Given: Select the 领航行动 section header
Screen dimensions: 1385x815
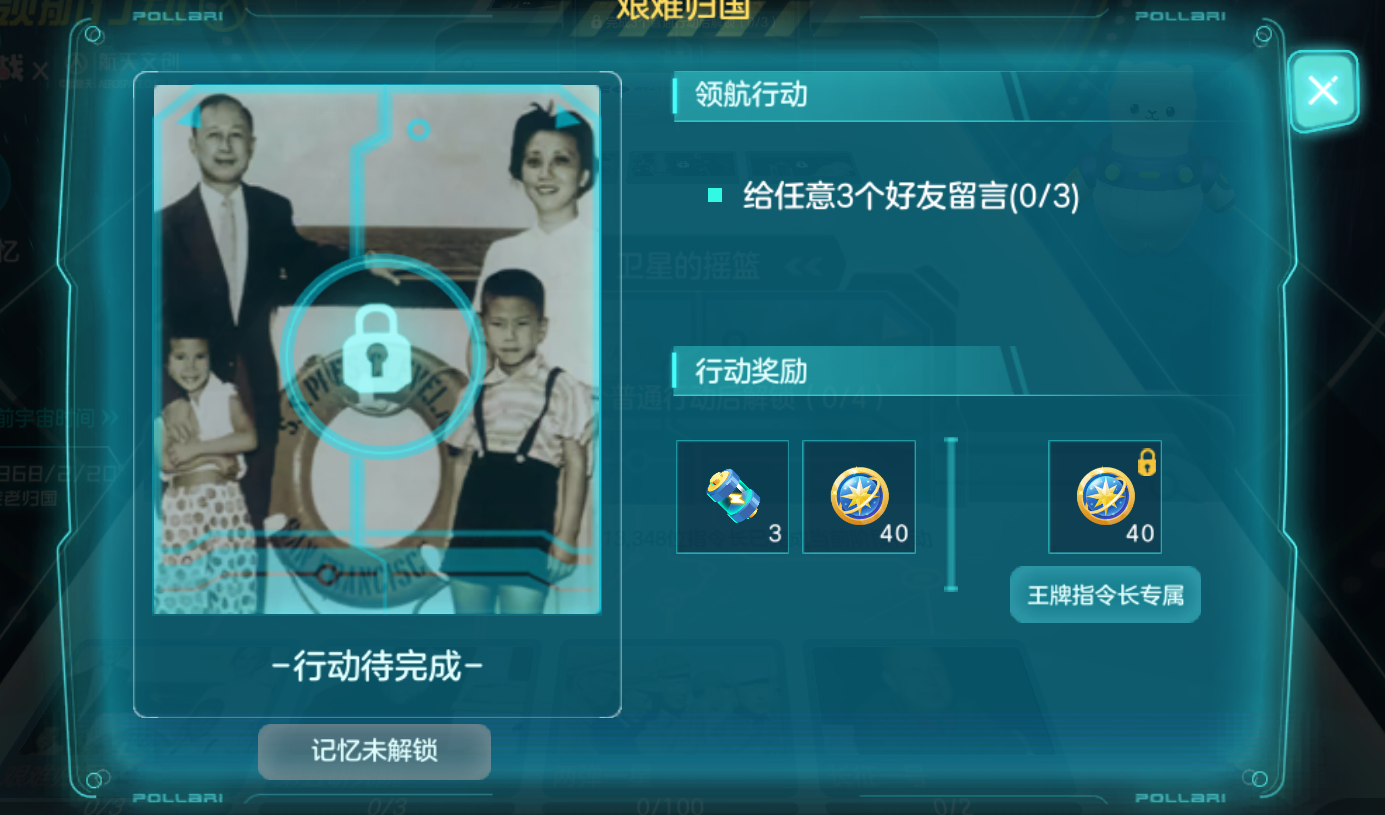Looking at the screenshot, I should pyautogui.click(x=752, y=95).
